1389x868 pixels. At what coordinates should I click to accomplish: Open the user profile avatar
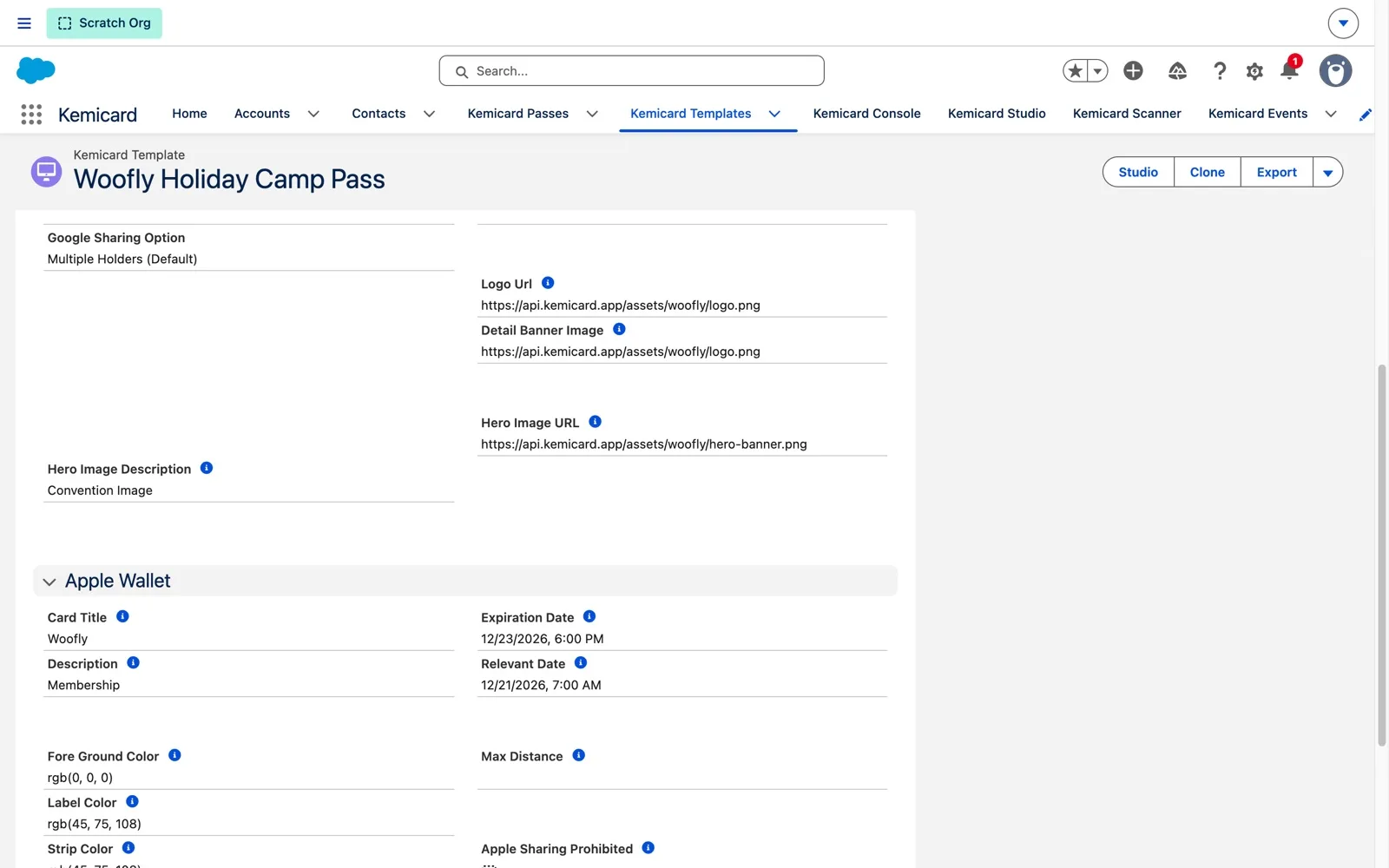point(1335,71)
